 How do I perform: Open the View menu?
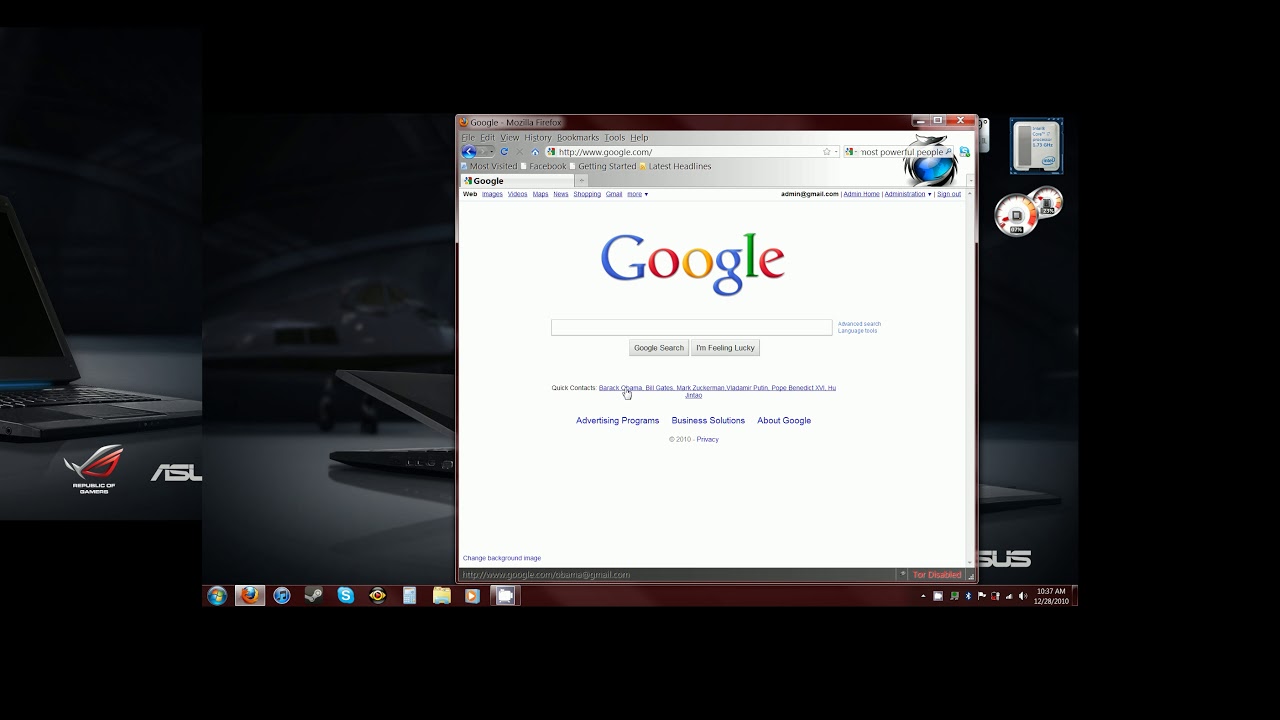point(510,138)
